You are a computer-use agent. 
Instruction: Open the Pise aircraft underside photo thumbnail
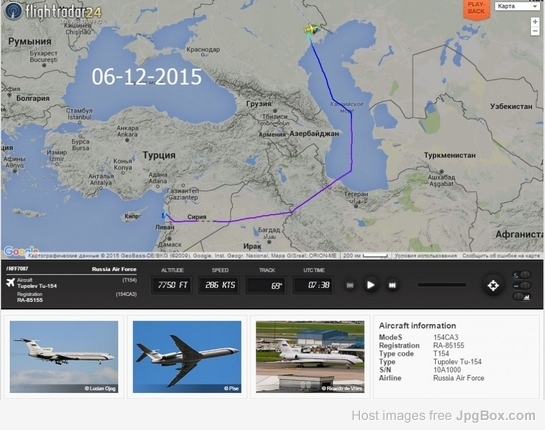[187, 357]
